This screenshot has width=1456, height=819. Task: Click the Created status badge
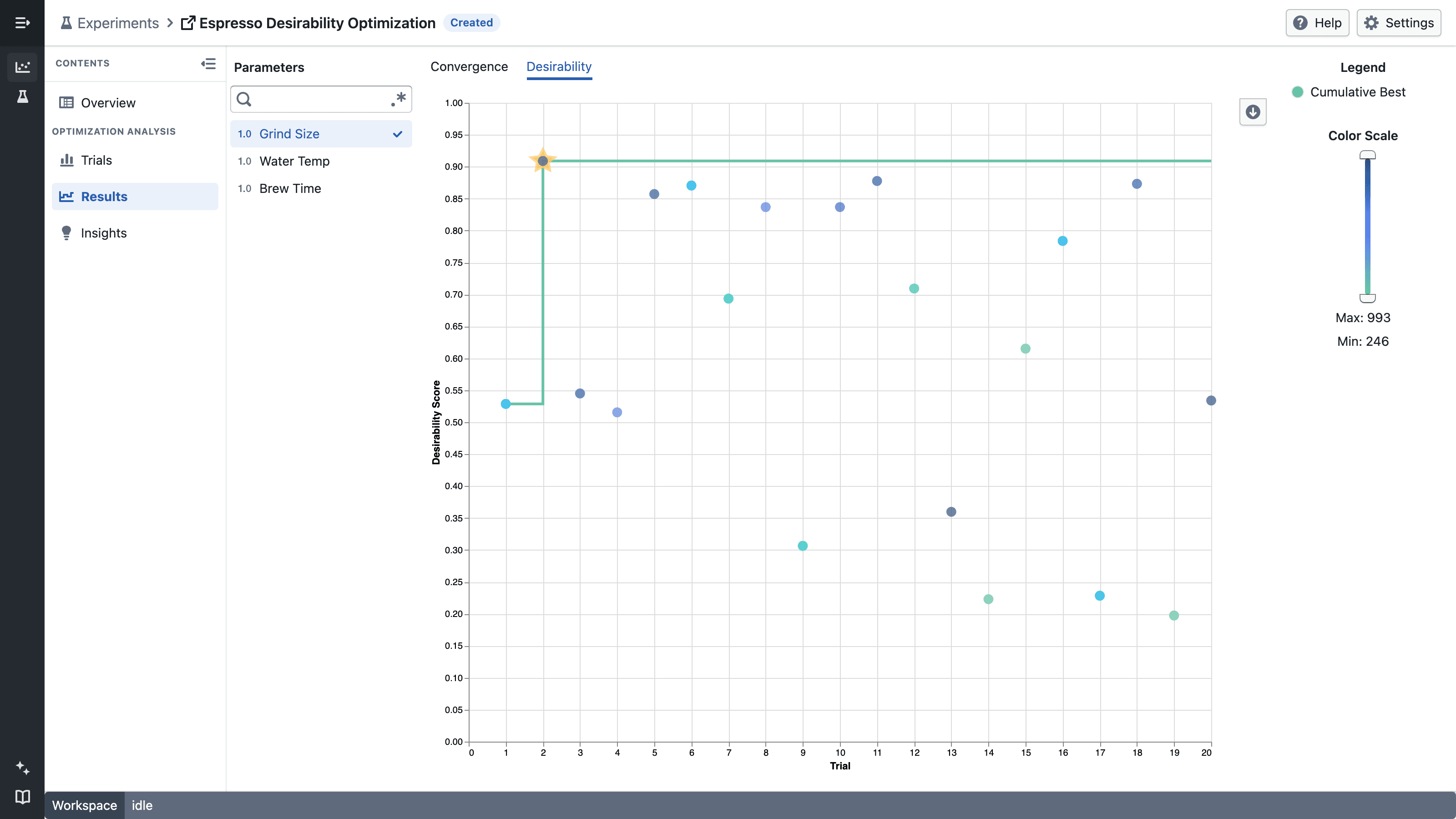(x=471, y=23)
